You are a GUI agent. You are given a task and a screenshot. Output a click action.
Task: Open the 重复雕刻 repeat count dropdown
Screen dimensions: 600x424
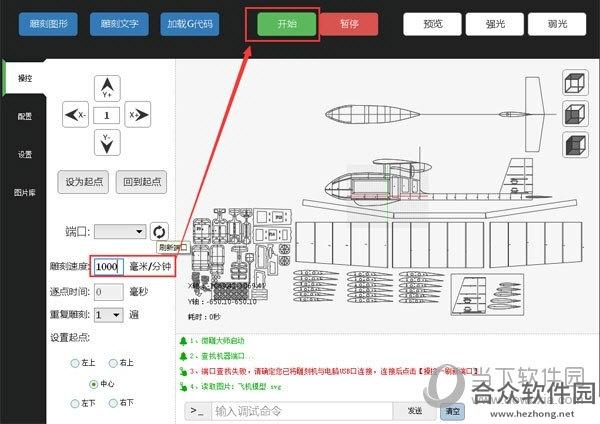109,315
